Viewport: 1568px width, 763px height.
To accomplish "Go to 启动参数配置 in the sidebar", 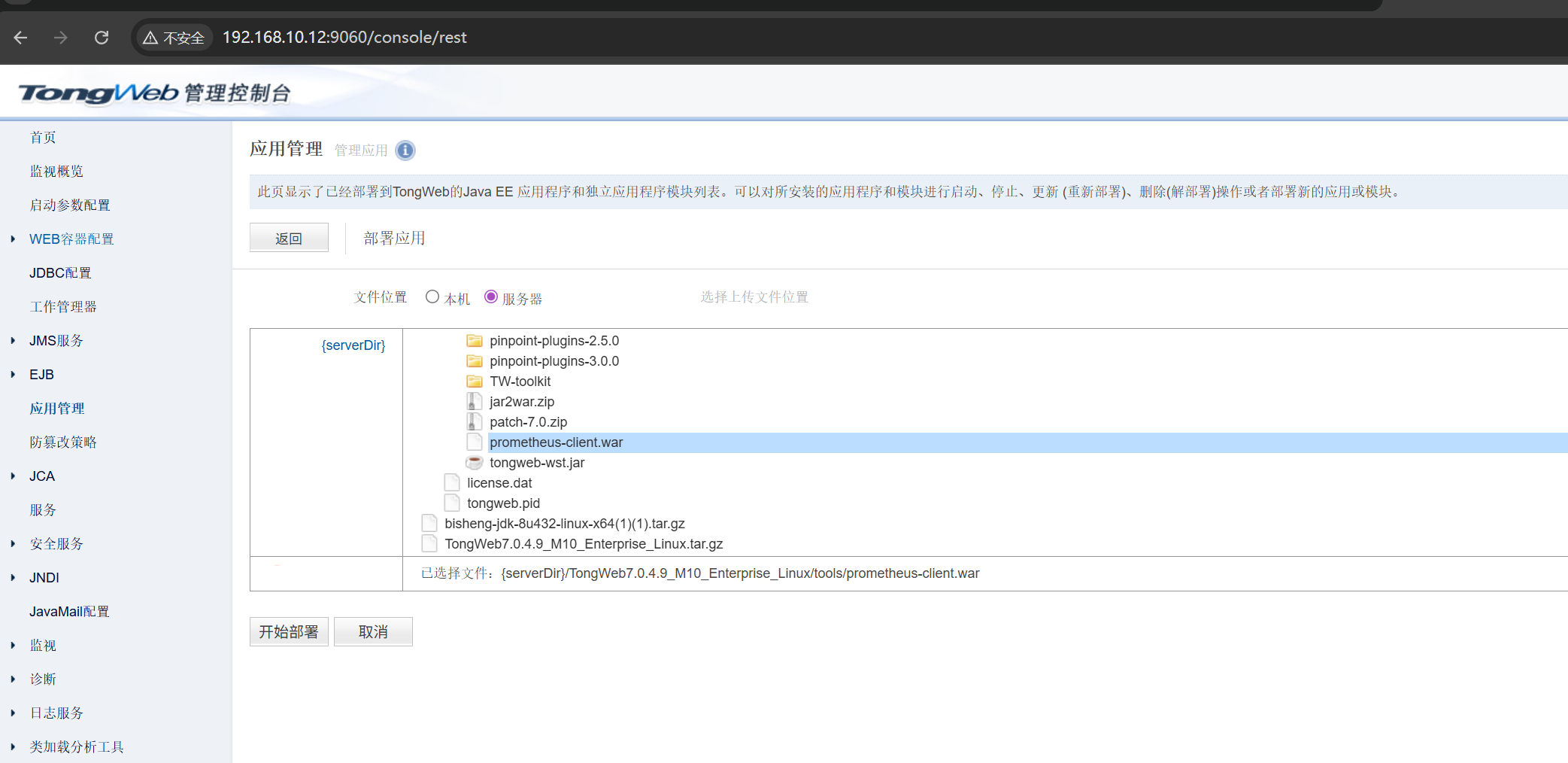I will point(70,205).
